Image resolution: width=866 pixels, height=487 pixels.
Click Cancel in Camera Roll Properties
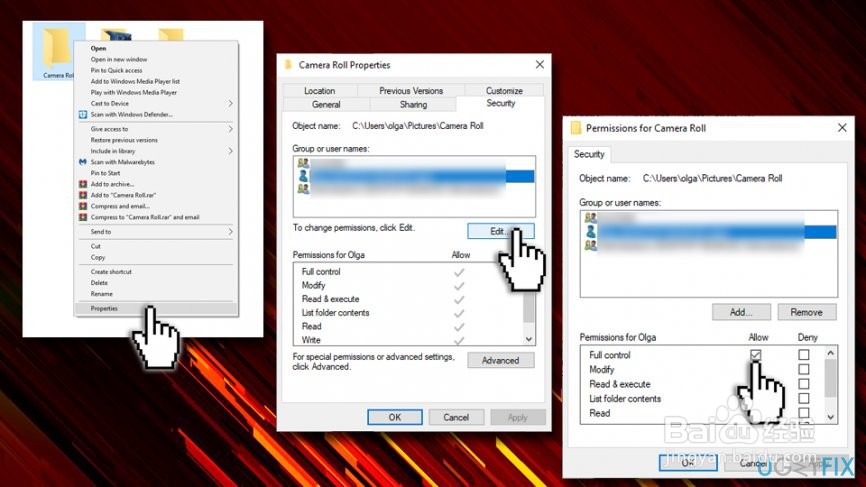click(456, 417)
